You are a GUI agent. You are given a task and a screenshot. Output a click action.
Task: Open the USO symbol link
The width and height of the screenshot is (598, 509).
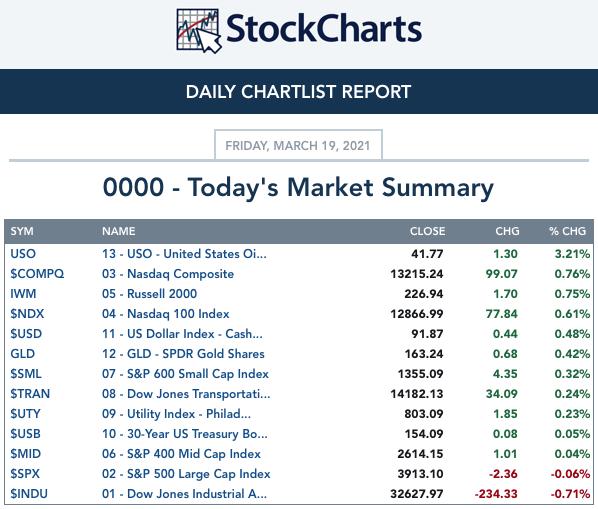23,254
